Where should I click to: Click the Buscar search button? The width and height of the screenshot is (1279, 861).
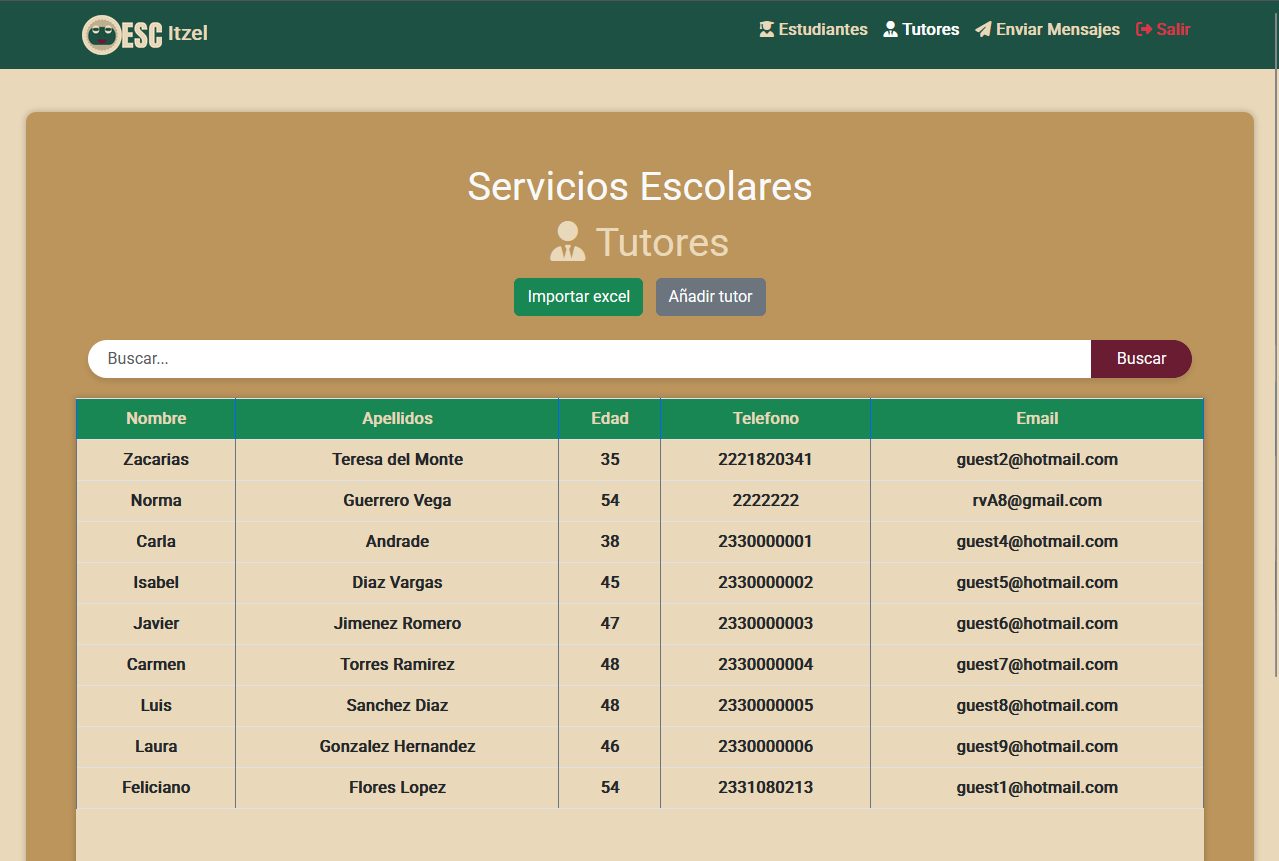point(1141,358)
